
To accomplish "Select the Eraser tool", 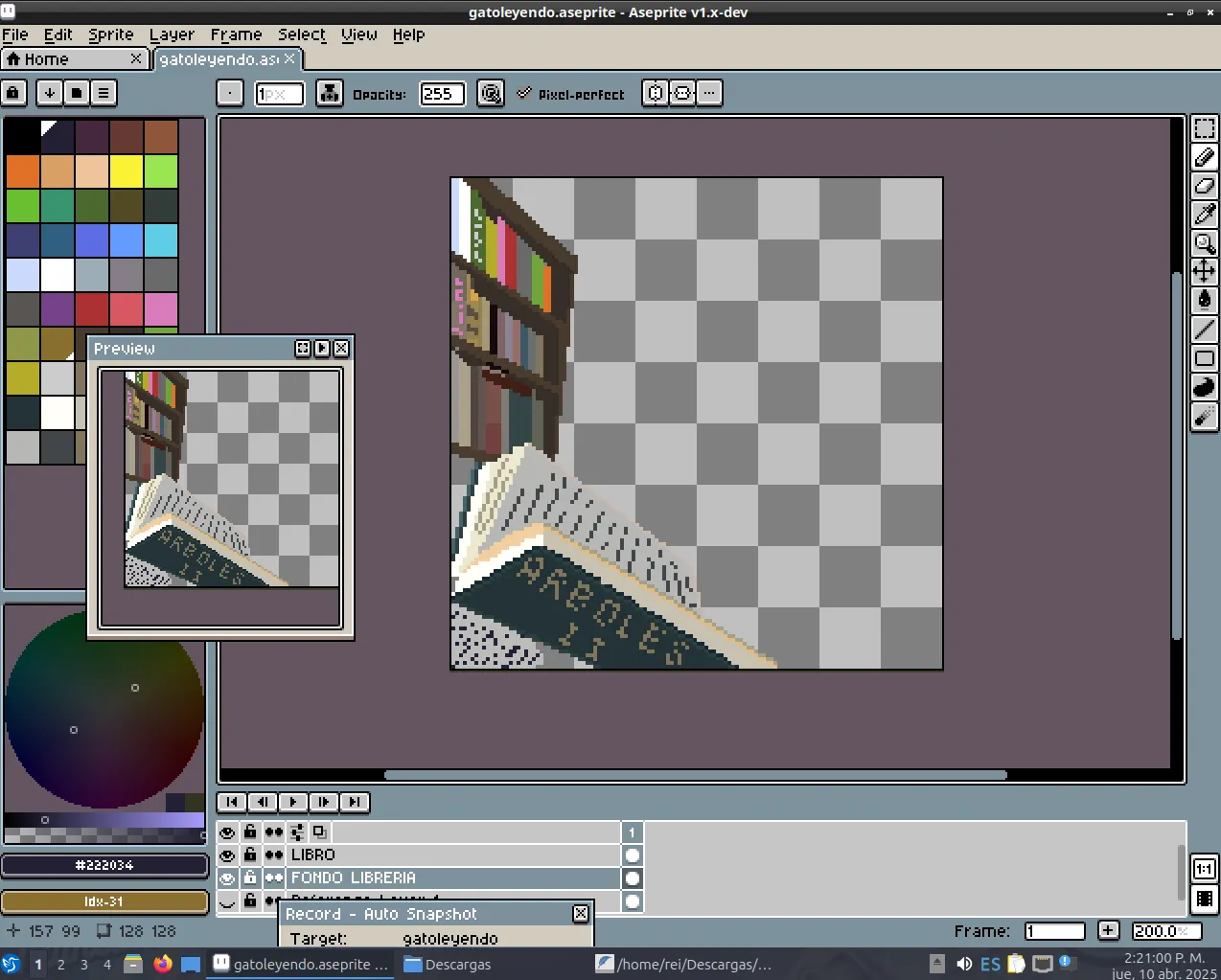I will [x=1205, y=186].
